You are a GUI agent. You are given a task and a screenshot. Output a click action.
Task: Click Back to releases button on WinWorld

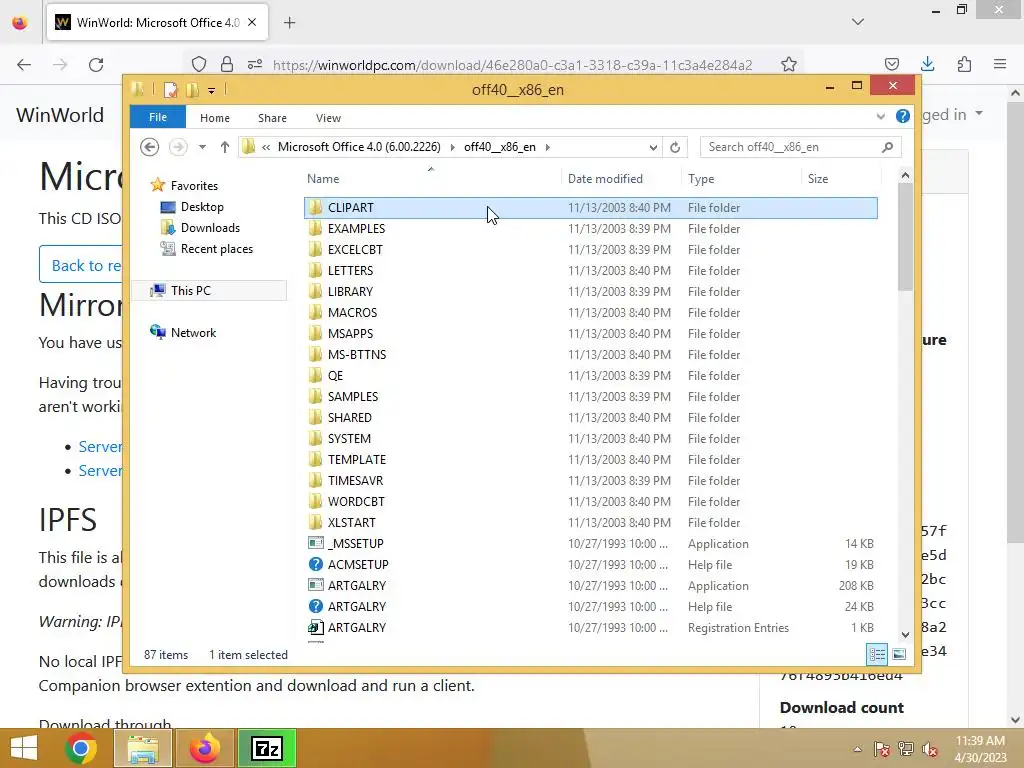(82, 265)
